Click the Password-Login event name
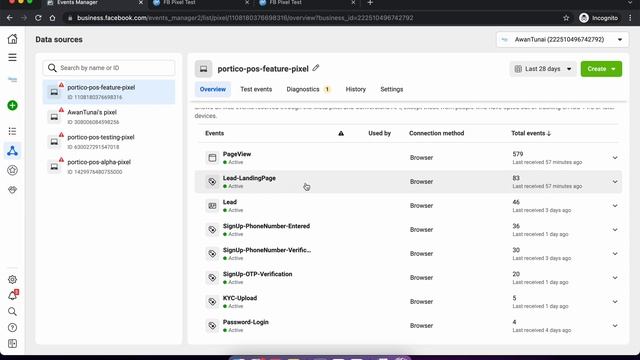 tap(245, 322)
